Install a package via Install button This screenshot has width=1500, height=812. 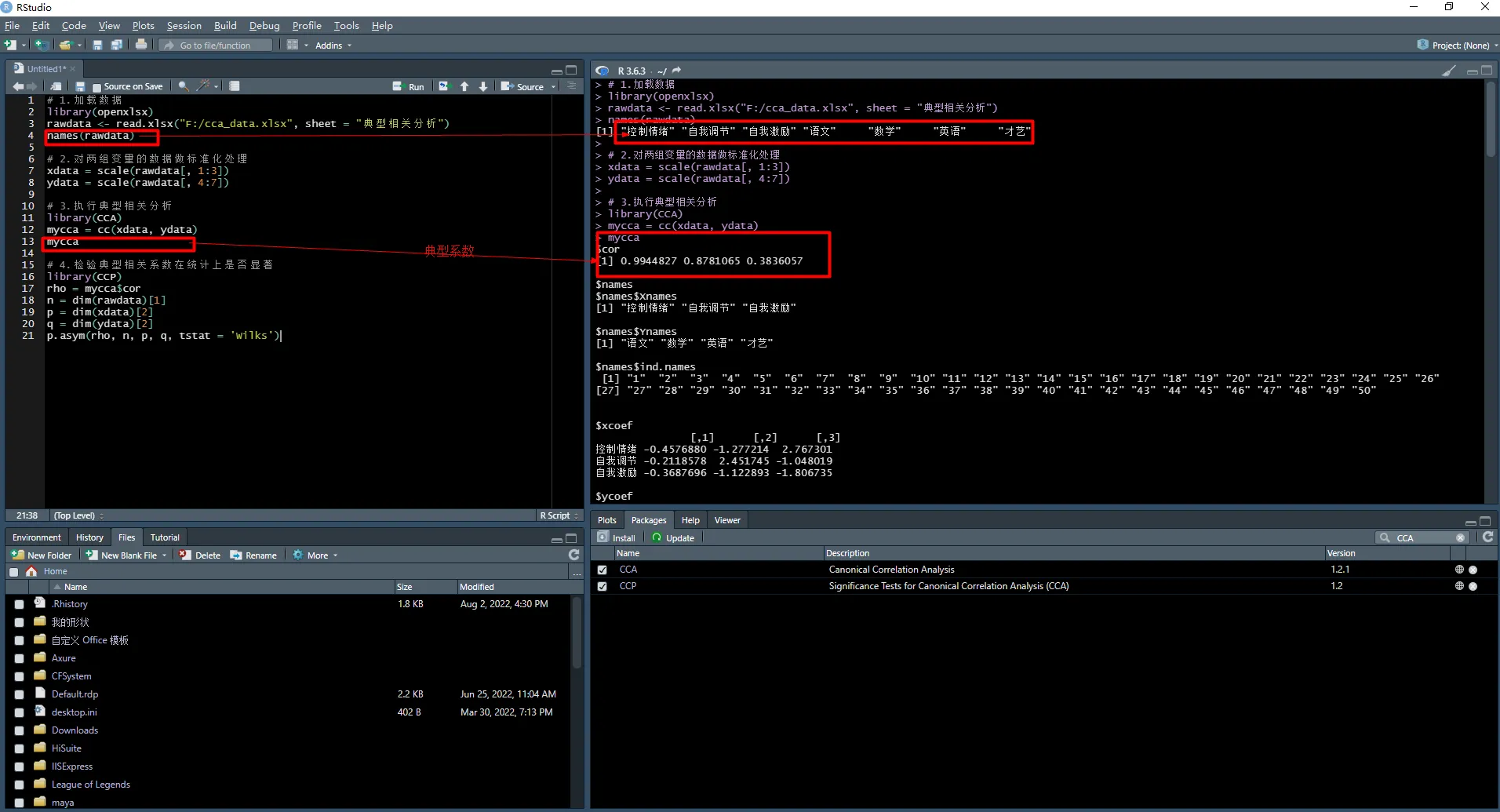tap(617, 537)
